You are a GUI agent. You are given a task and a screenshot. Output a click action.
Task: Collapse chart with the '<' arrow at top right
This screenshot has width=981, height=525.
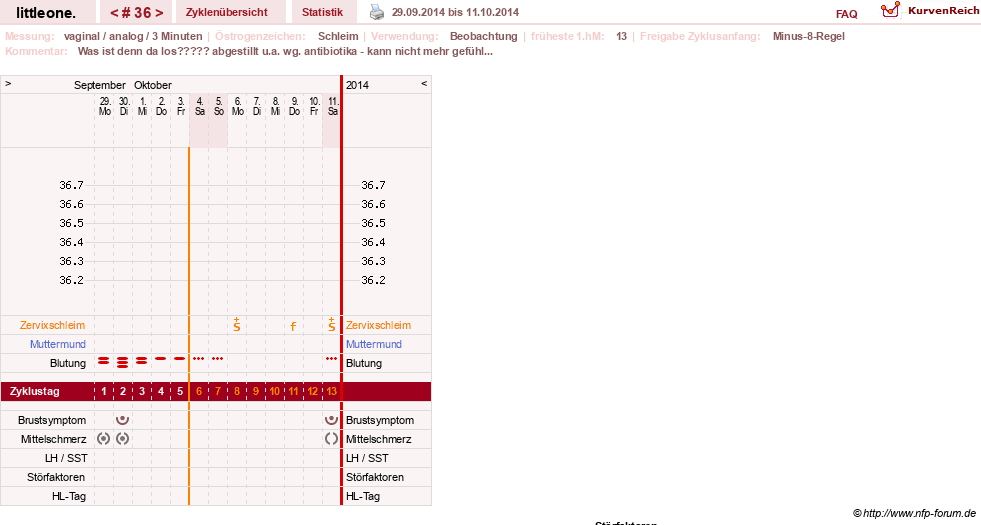coord(424,83)
